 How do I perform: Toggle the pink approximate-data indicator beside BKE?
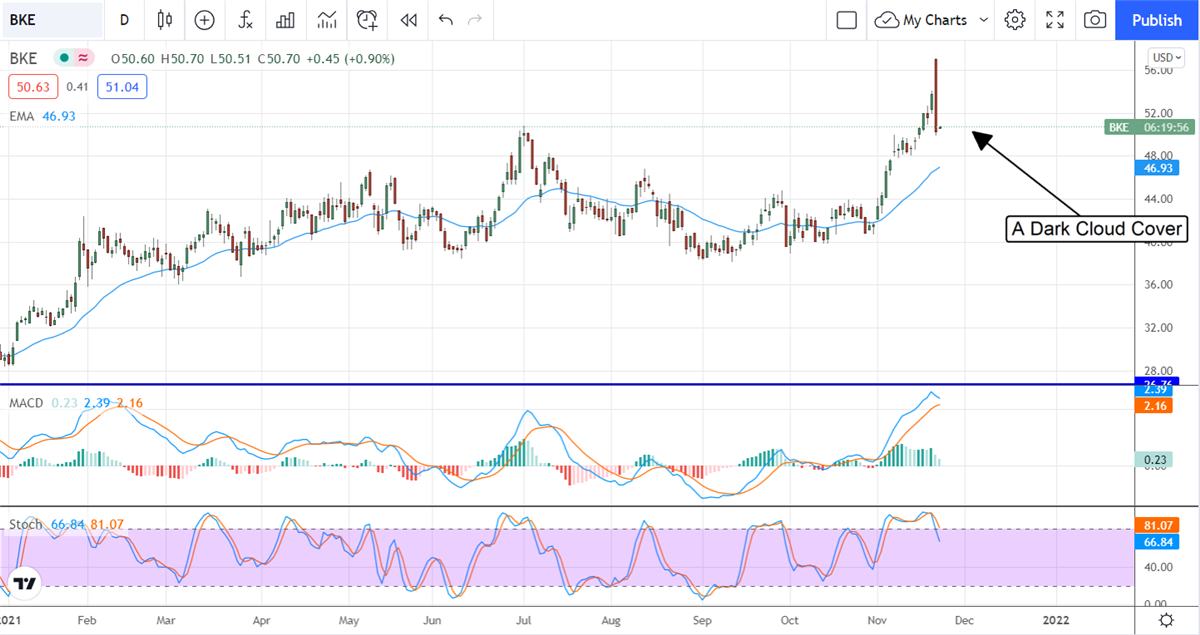[82, 59]
